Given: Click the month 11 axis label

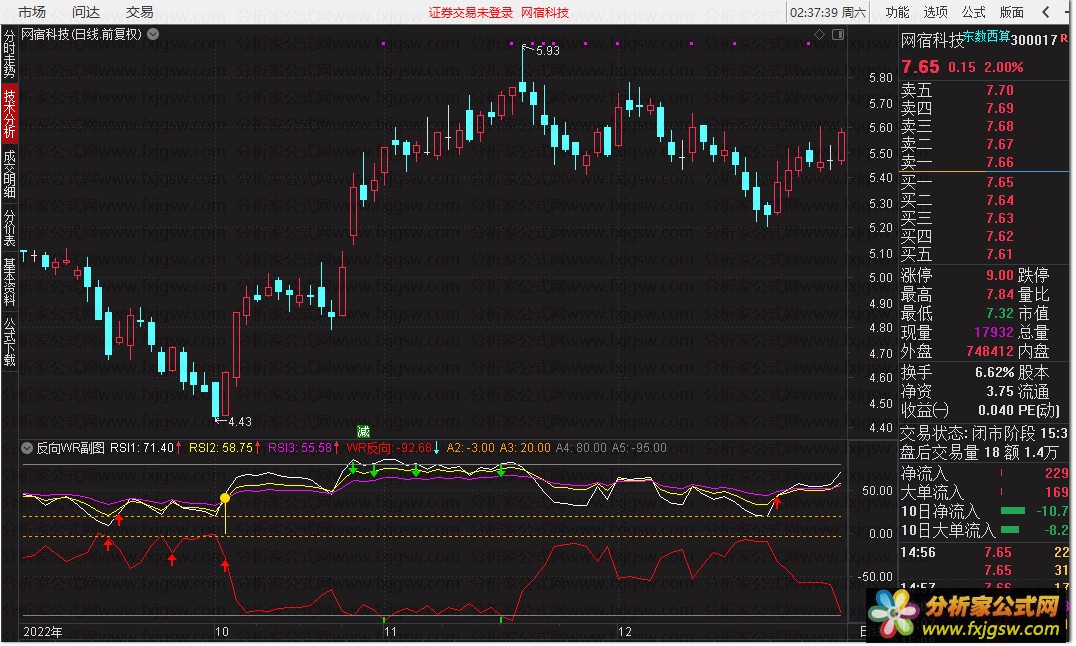Looking at the screenshot, I should [390, 632].
